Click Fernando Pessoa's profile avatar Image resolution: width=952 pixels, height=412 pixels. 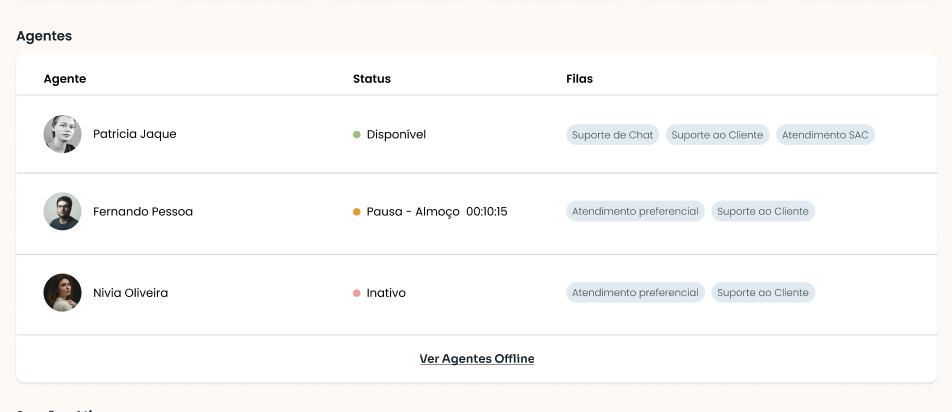click(x=62, y=212)
